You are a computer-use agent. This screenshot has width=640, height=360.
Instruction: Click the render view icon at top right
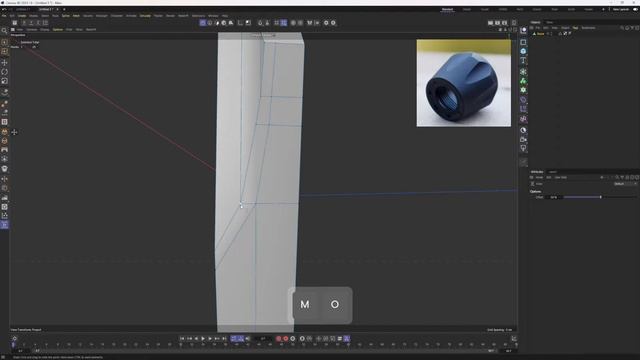tap(491, 23)
